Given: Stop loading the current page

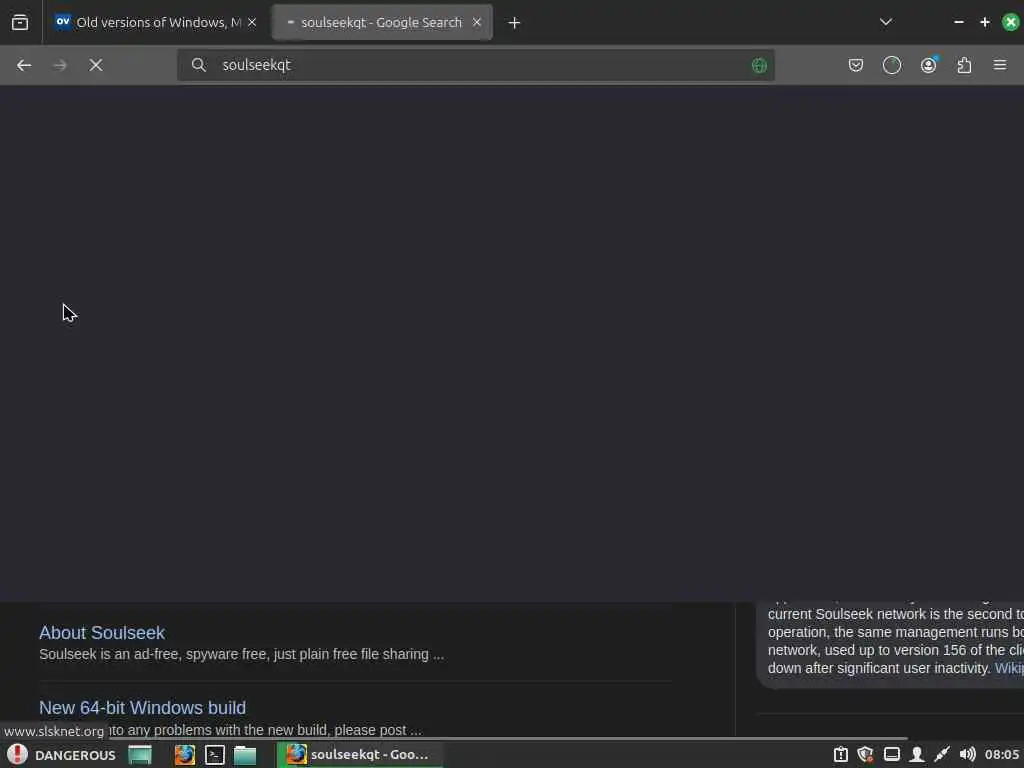Looking at the screenshot, I should [x=96, y=65].
